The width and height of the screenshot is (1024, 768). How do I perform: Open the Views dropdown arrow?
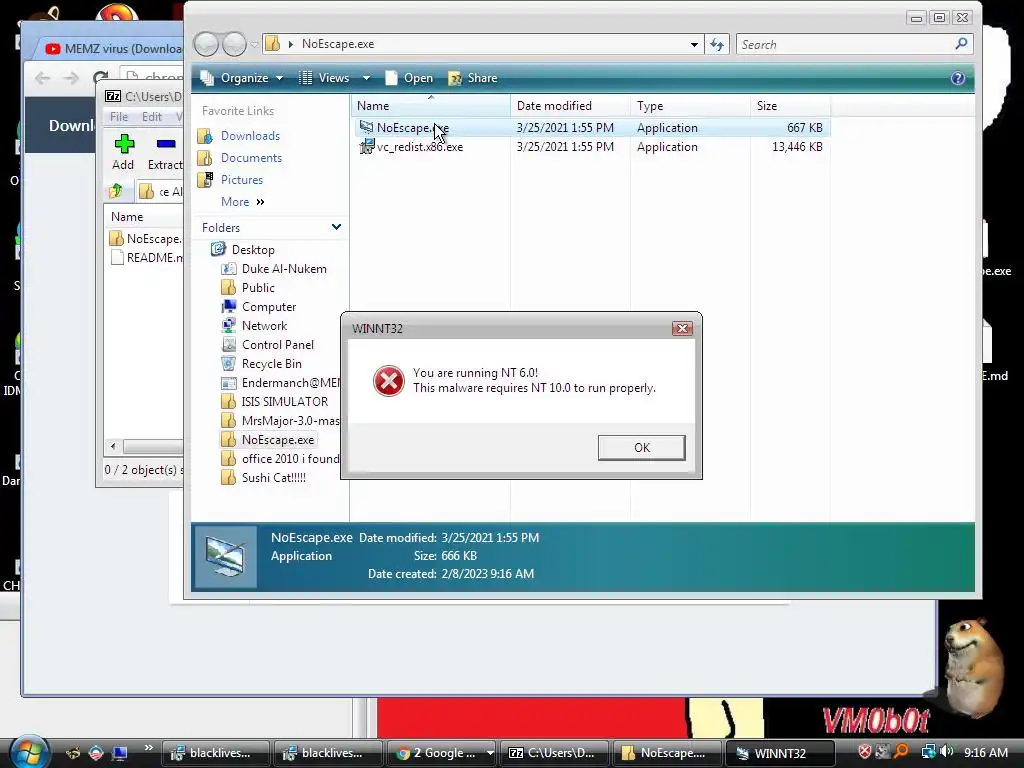click(366, 78)
